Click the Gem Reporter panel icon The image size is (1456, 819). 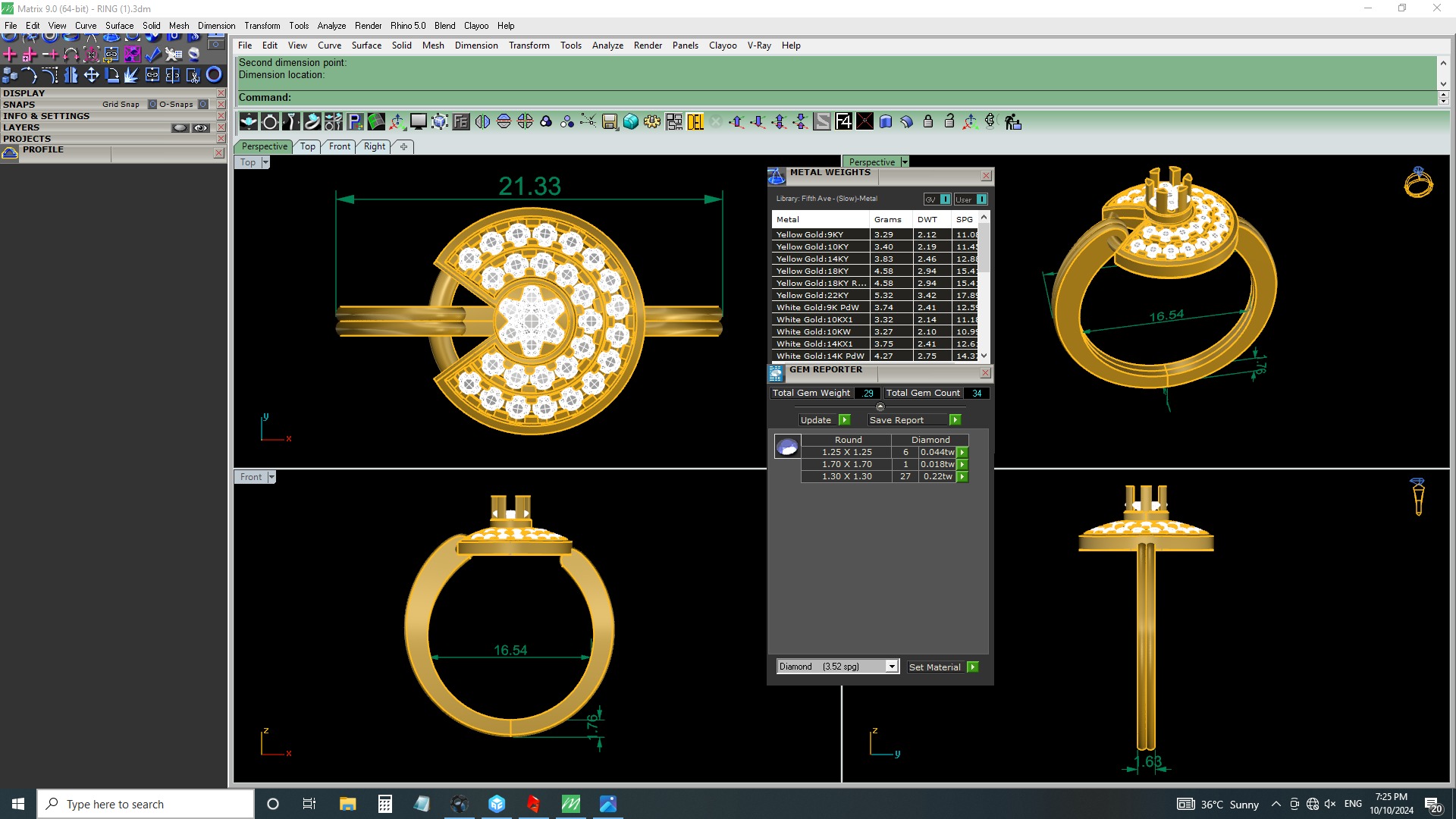coord(776,374)
